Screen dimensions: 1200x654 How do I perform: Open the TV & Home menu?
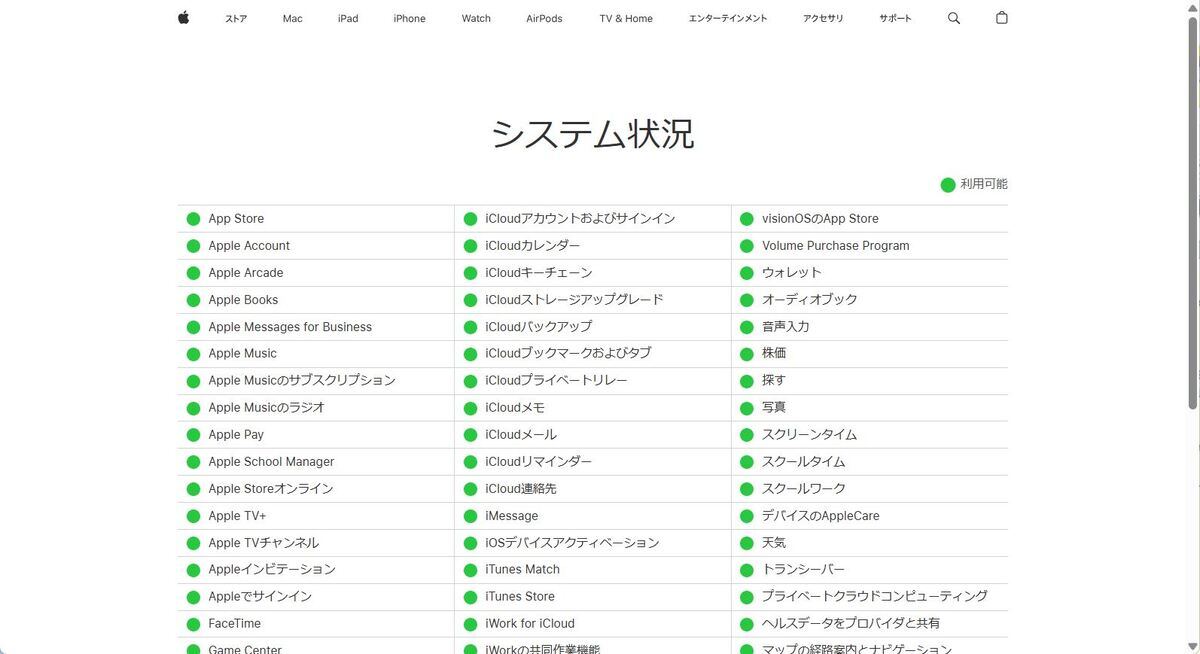point(626,18)
